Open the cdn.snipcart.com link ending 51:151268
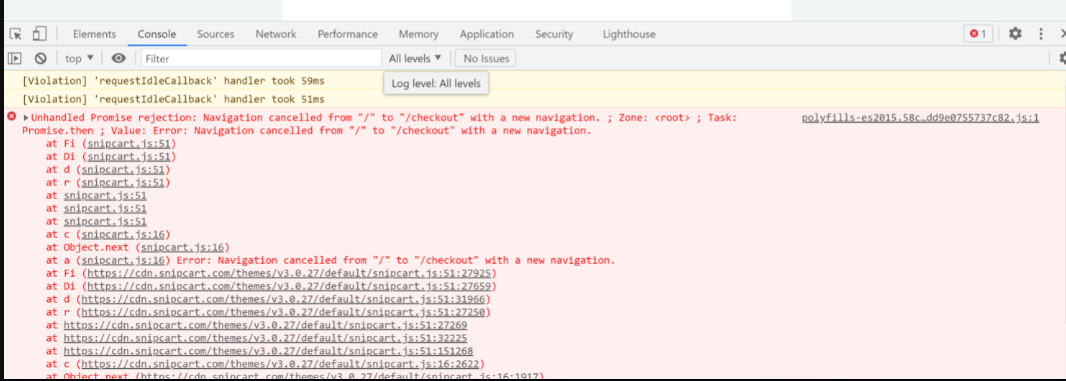Image resolution: width=1066 pixels, height=381 pixels. tap(269, 350)
